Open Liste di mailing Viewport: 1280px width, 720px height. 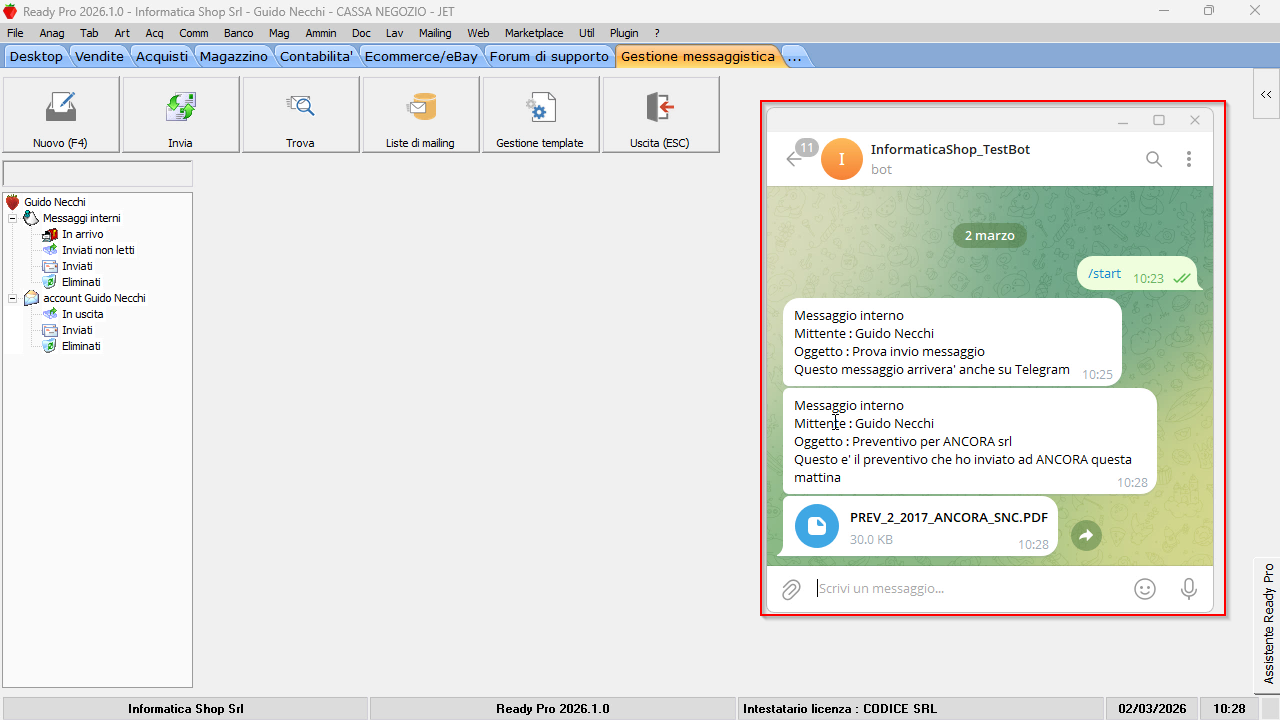click(420, 107)
